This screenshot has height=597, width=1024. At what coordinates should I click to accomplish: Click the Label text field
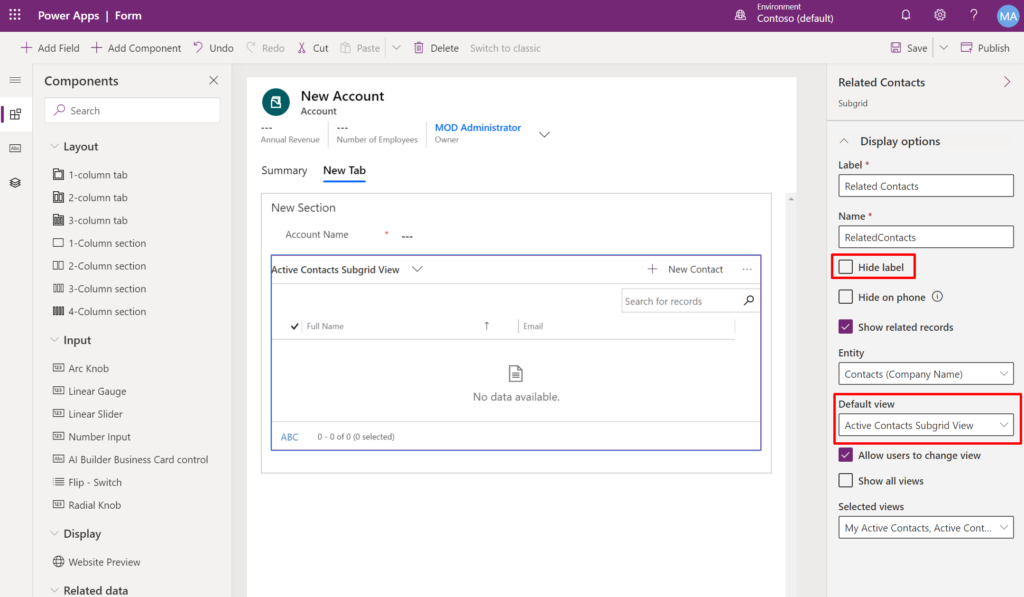coord(925,186)
